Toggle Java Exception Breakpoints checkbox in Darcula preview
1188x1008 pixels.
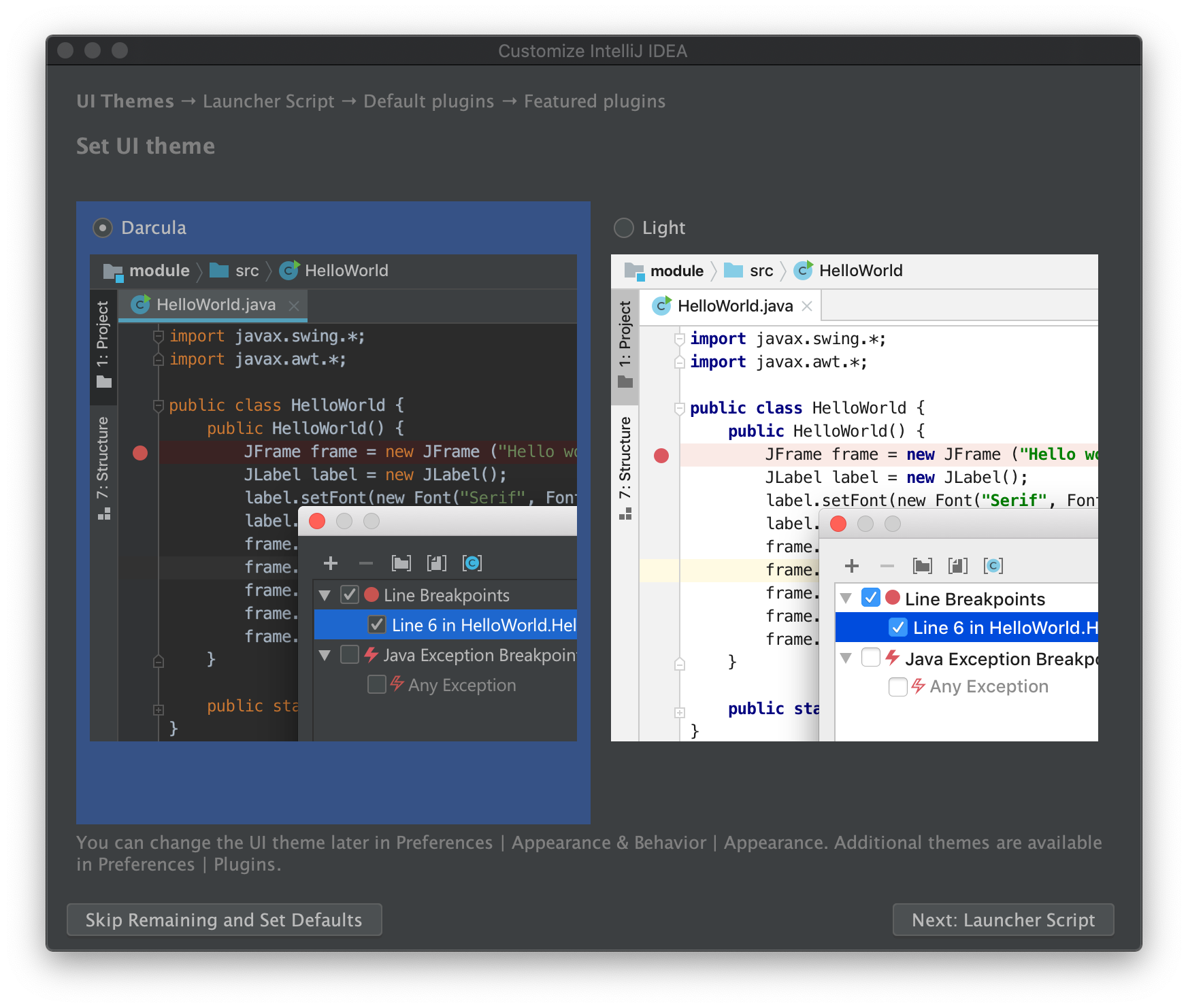point(350,654)
